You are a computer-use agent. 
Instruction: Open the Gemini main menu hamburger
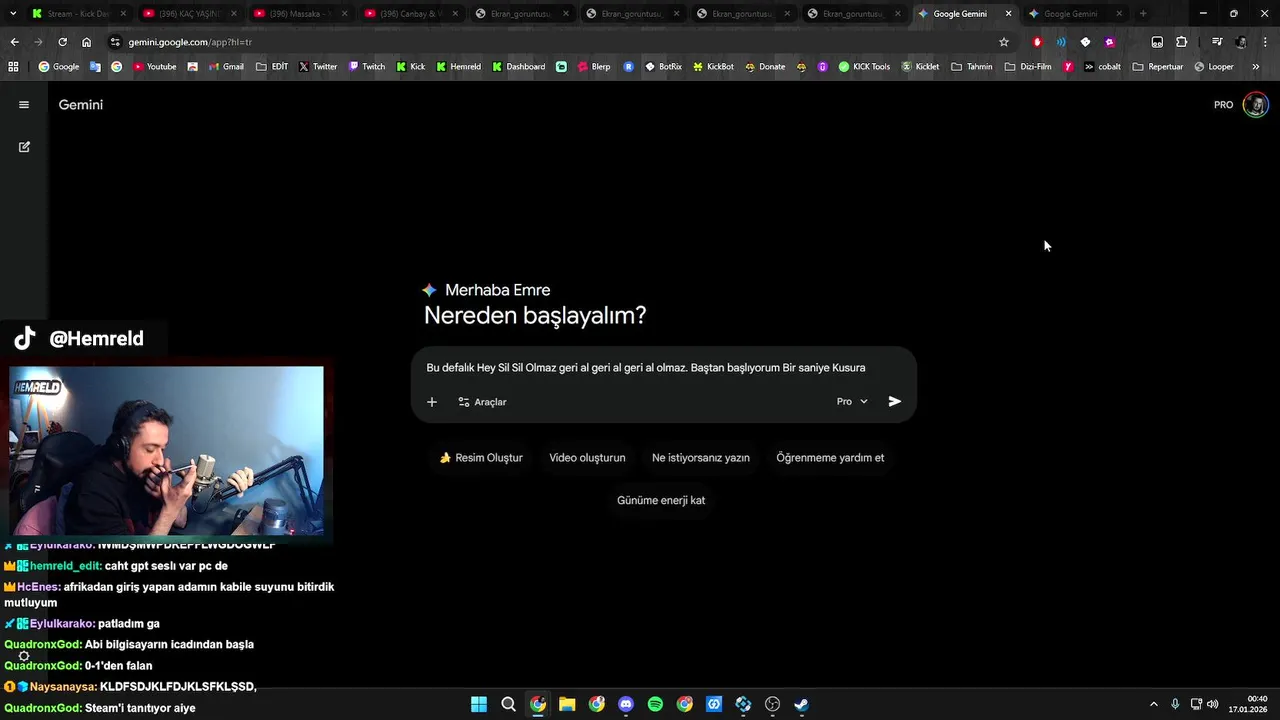click(24, 104)
